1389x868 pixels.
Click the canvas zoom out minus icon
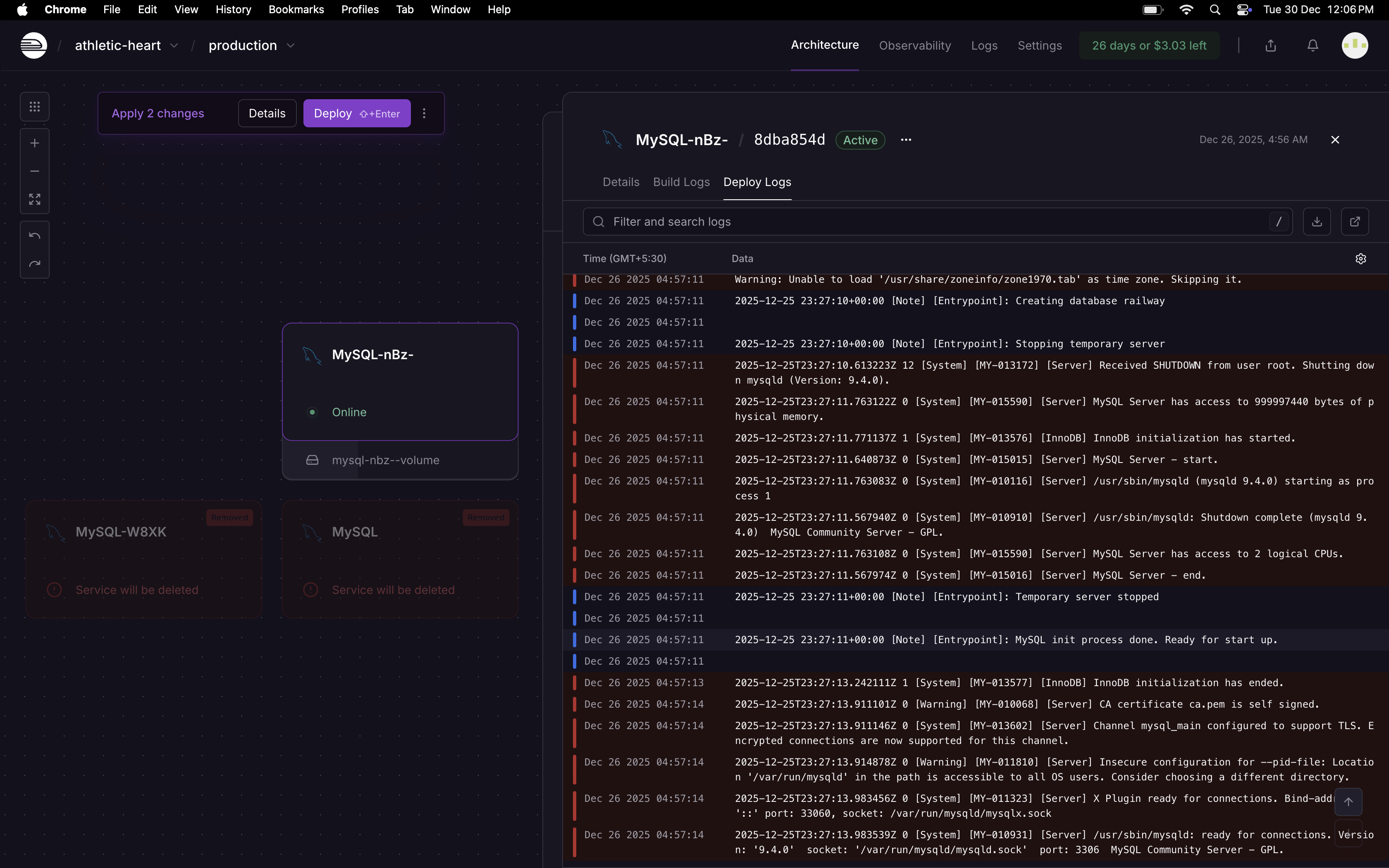(34, 171)
